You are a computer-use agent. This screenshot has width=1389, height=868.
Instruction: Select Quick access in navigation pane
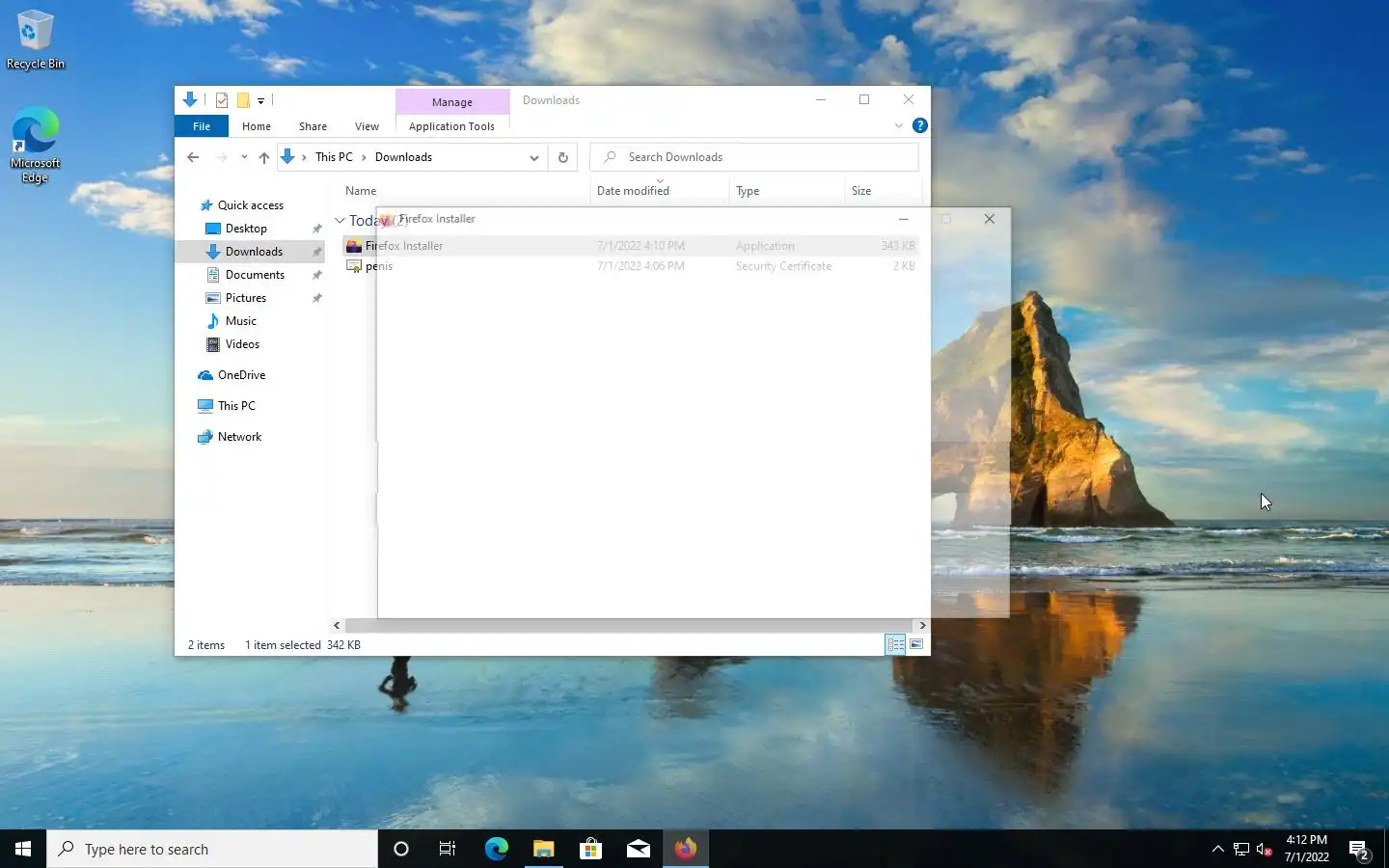coord(251,205)
